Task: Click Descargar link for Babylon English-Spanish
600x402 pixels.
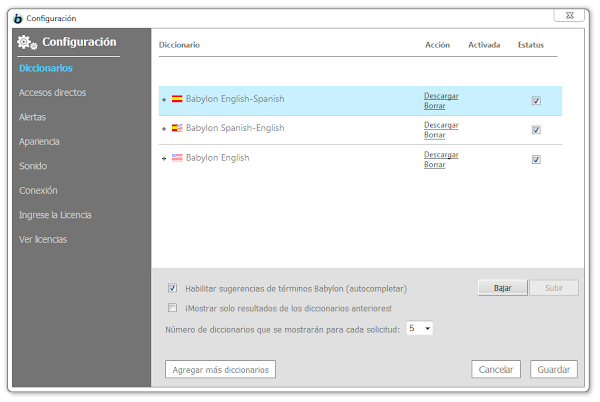Action: point(441,96)
